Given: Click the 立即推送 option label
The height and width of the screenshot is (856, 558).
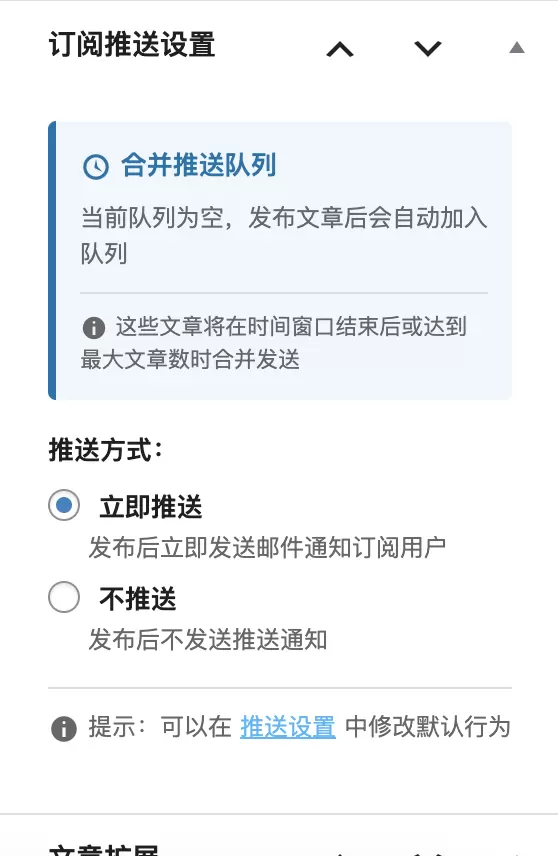Looking at the screenshot, I should click(x=151, y=507).
